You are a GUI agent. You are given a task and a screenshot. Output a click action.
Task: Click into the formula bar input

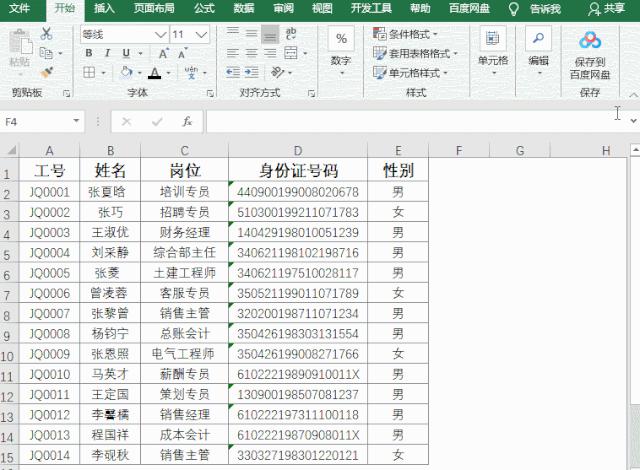(416, 121)
